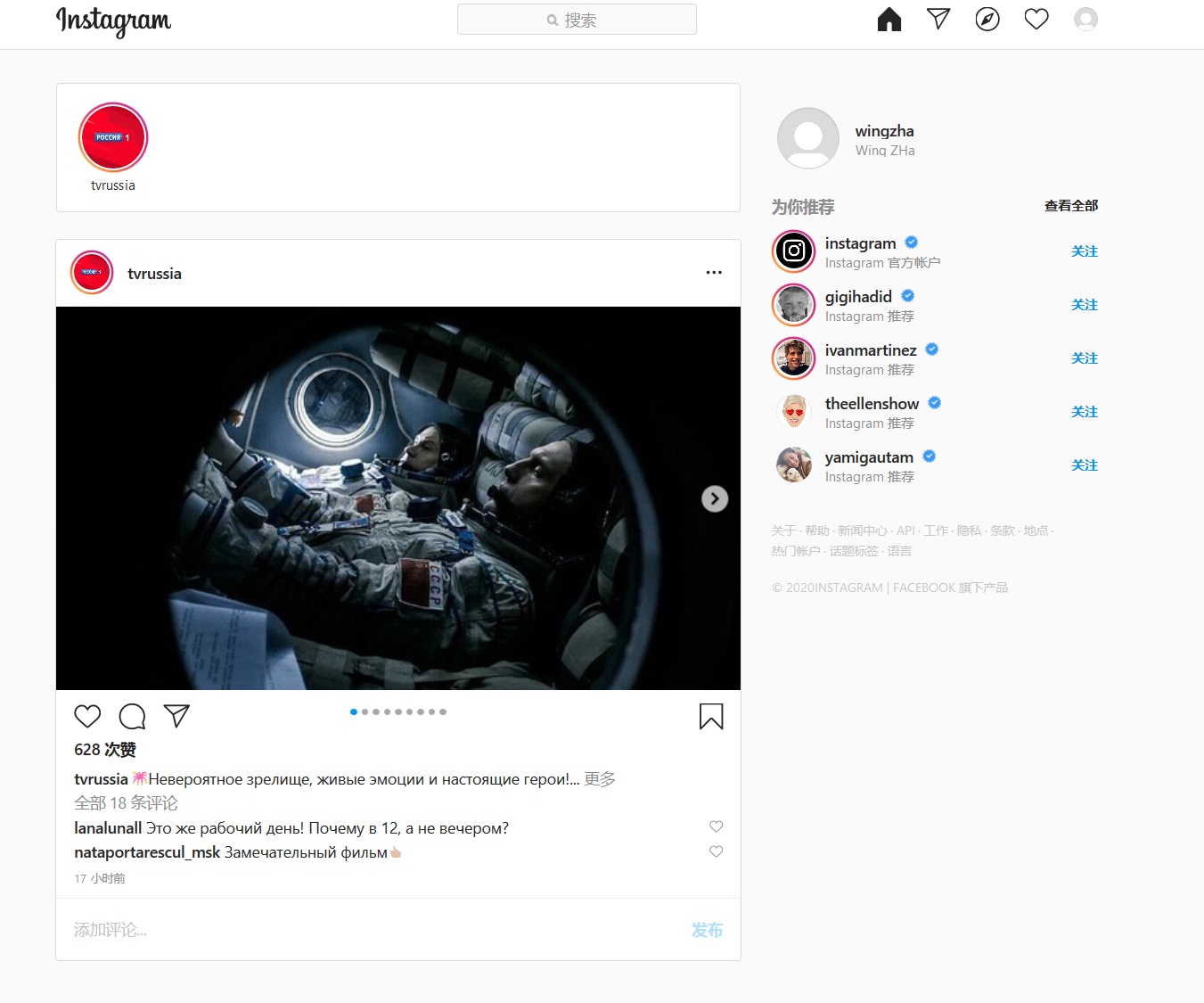1204x1003 pixels.
Task: Open the Explore compass icon
Action: (x=987, y=20)
